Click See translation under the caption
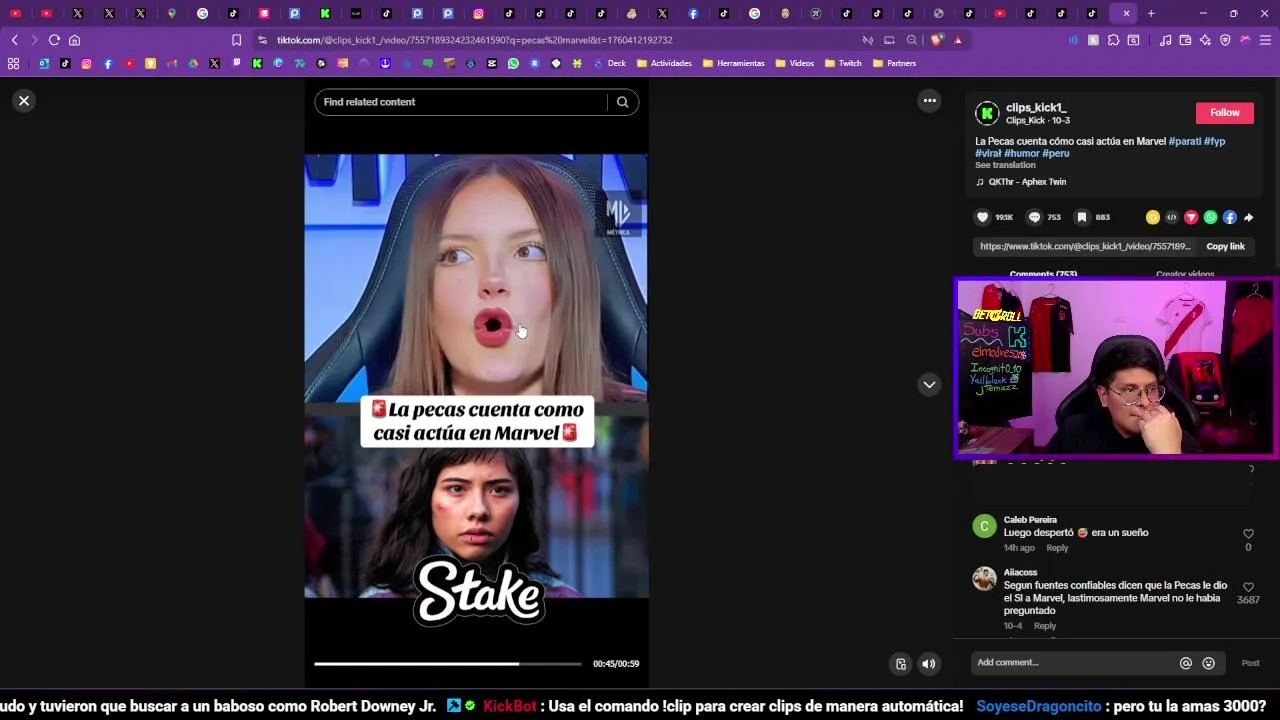 (1005, 165)
